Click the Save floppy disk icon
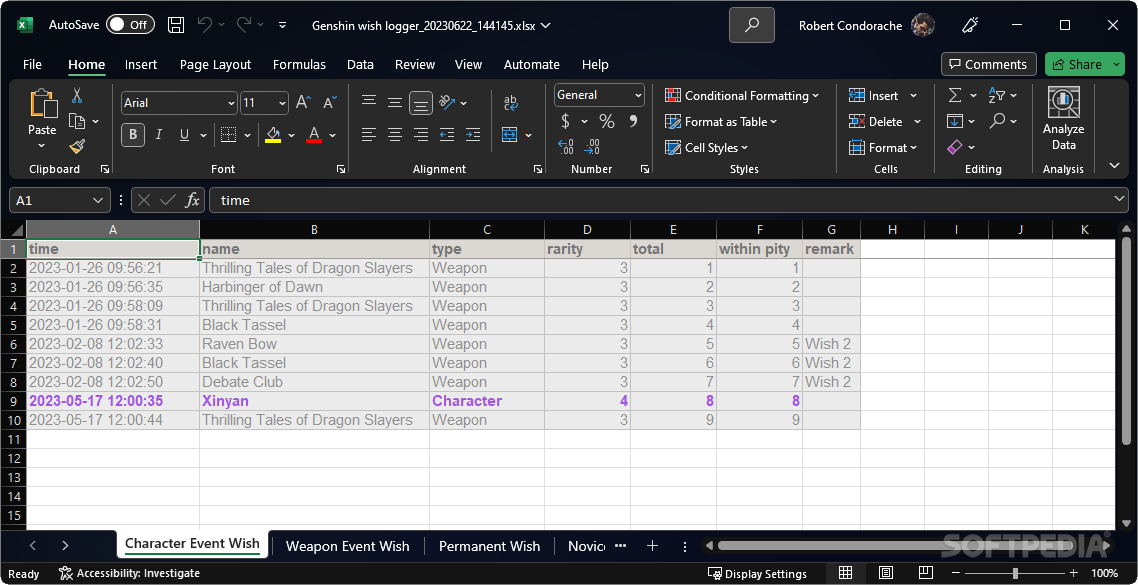Viewport: 1138px width, 585px height. click(x=176, y=25)
